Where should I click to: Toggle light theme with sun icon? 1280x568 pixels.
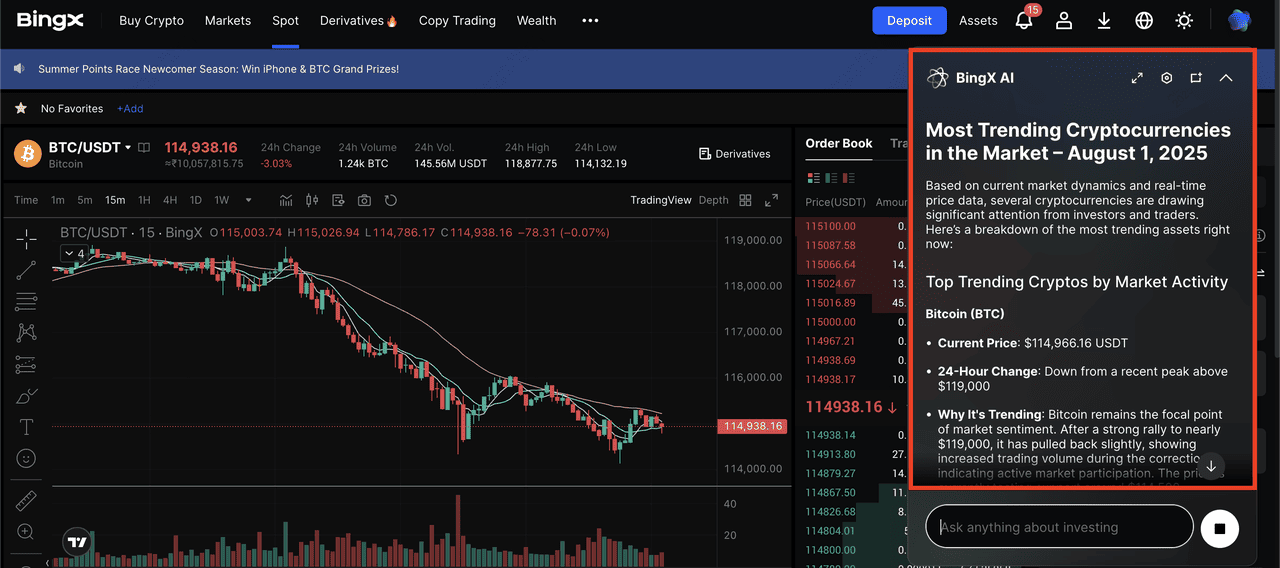click(1184, 20)
